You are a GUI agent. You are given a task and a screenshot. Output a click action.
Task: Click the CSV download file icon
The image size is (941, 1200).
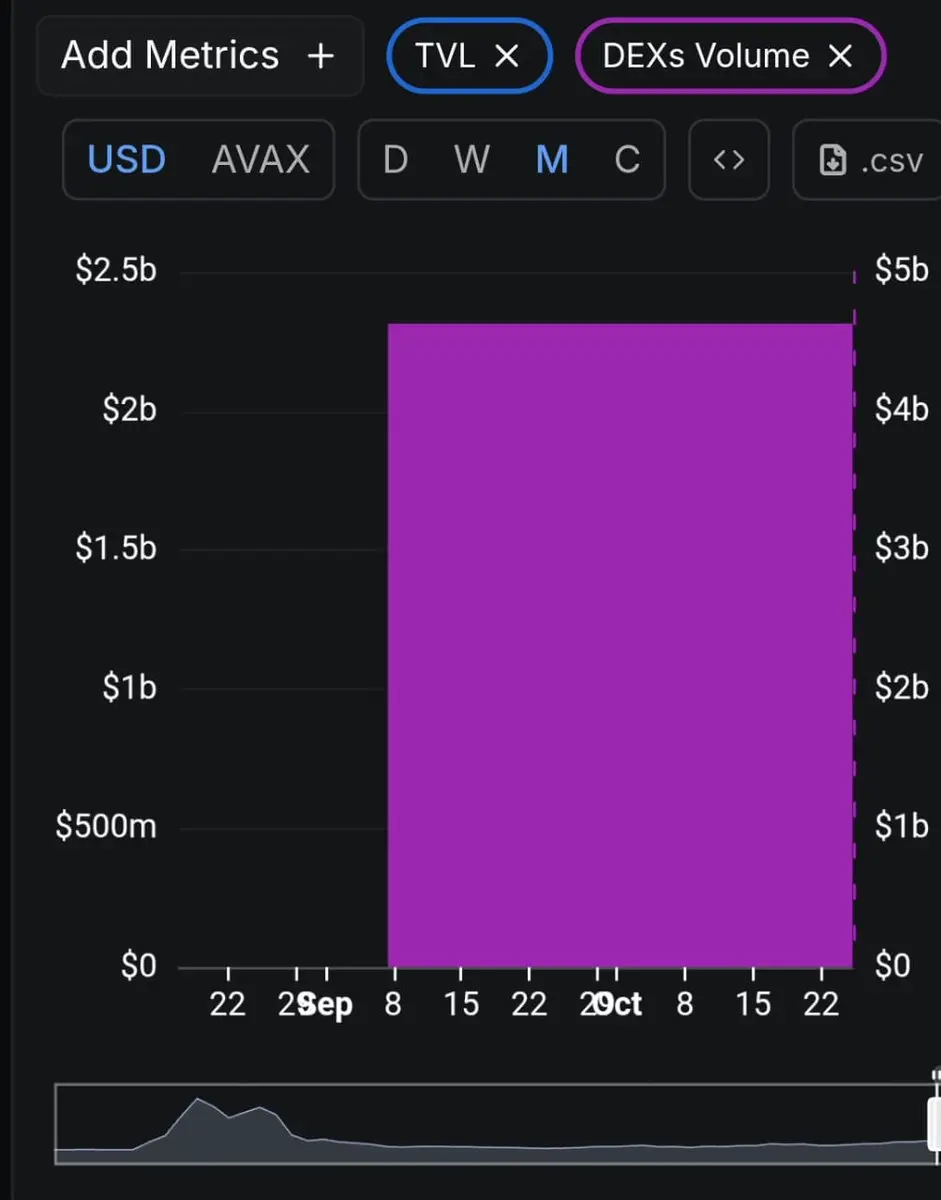[832, 160]
